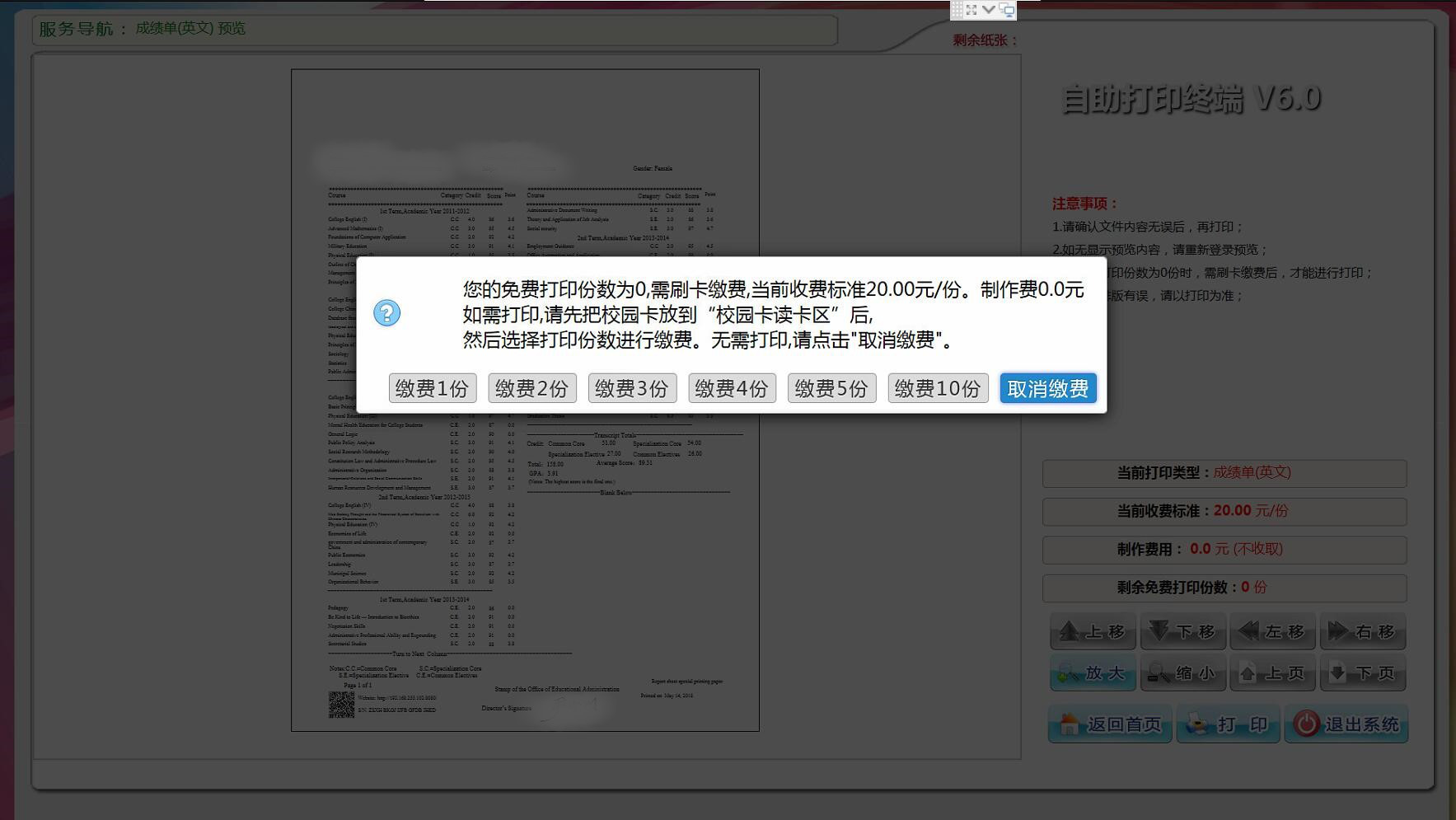Pay for five copies with 缴费5份
The height and width of the screenshot is (820, 1456).
(831, 388)
